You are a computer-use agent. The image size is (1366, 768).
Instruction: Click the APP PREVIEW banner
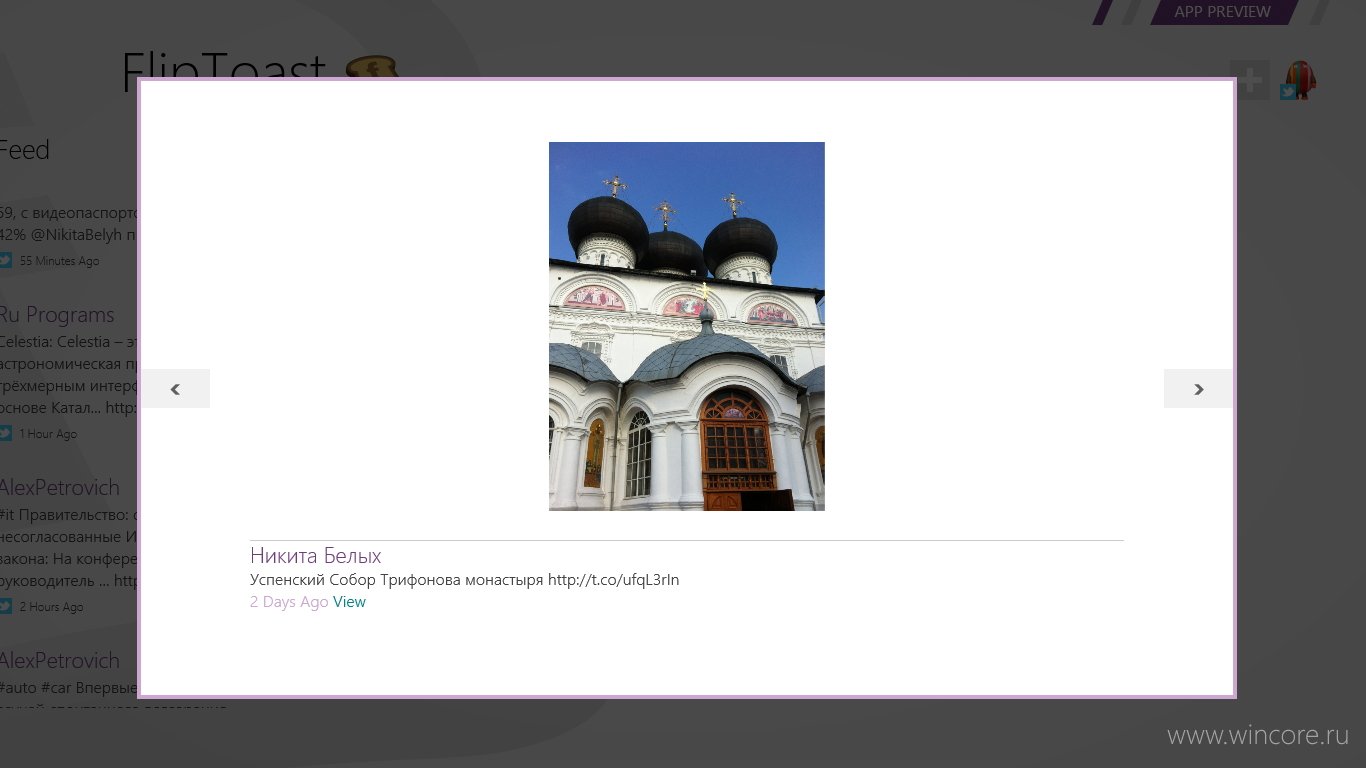1222,12
